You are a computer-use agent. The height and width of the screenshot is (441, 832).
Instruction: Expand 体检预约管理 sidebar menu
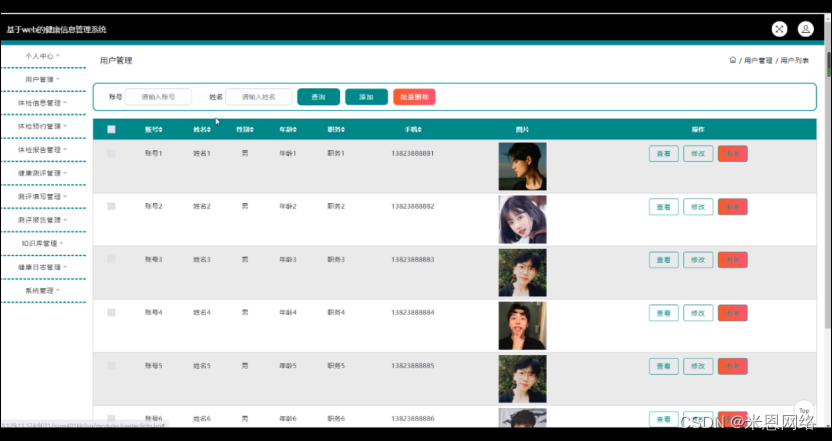click(42, 126)
